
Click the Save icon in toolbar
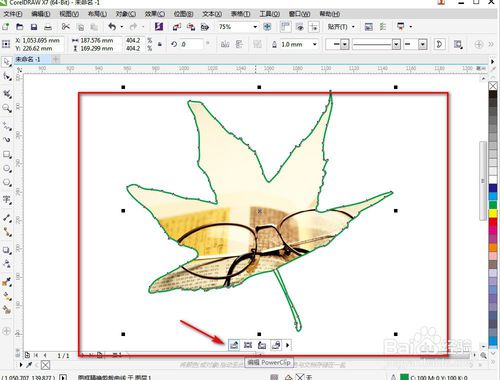point(34,27)
